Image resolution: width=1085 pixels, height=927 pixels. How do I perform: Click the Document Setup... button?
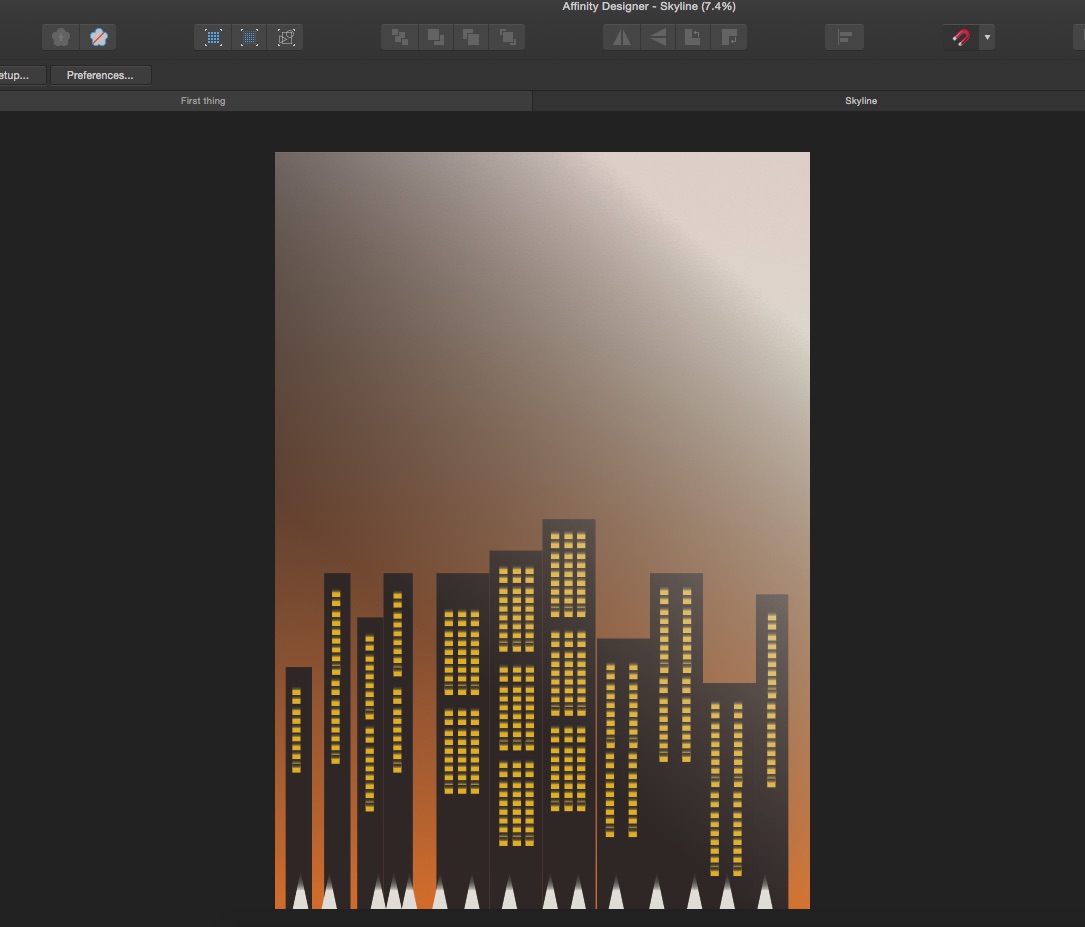pyautogui.click(x=20, y=75)
